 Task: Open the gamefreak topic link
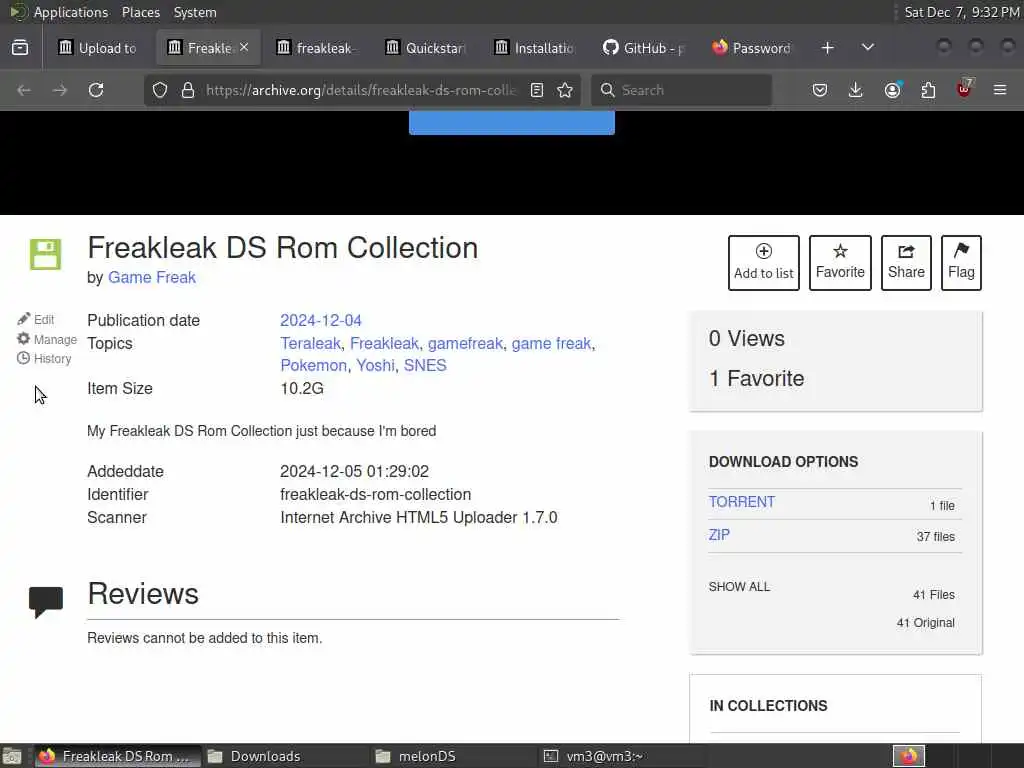465,344
